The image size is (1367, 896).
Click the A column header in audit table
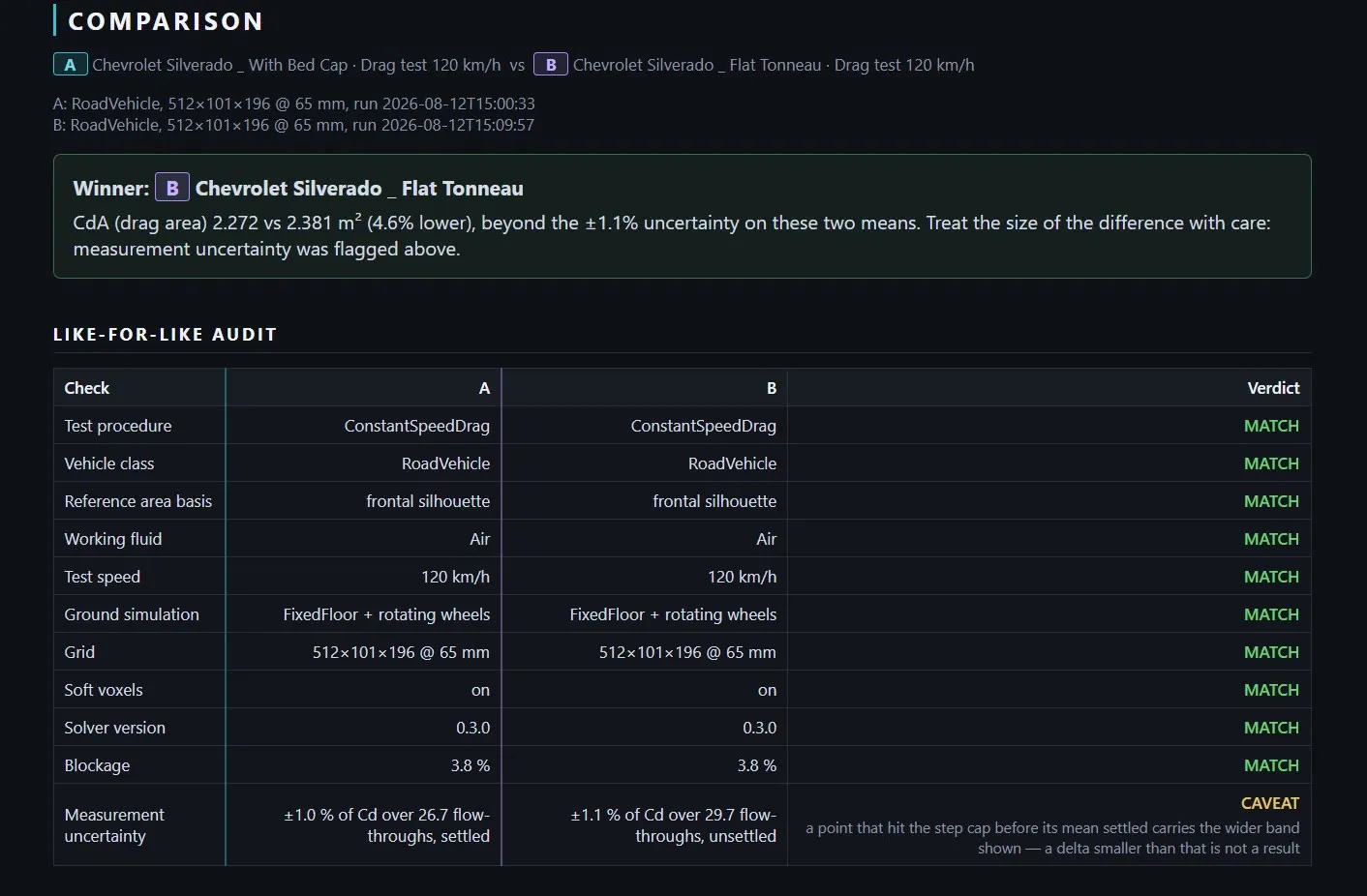484,388
